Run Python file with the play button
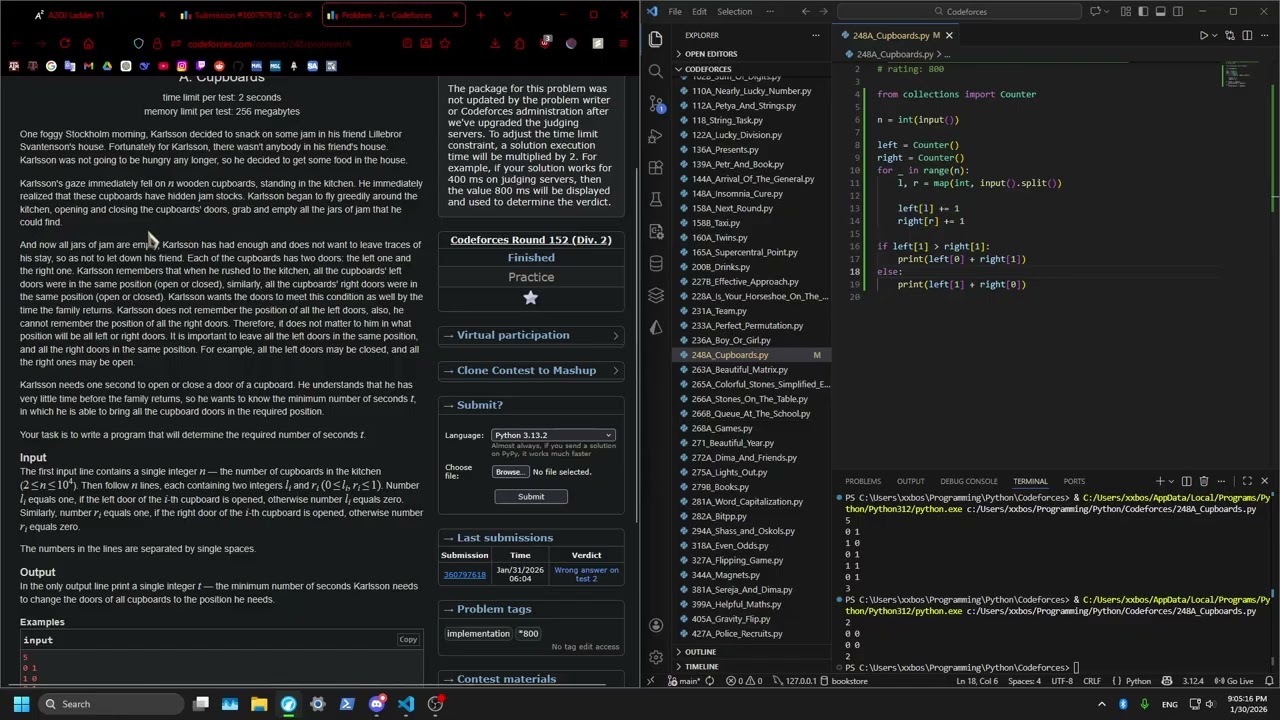1280x720 pixels. pos(1203,35)
